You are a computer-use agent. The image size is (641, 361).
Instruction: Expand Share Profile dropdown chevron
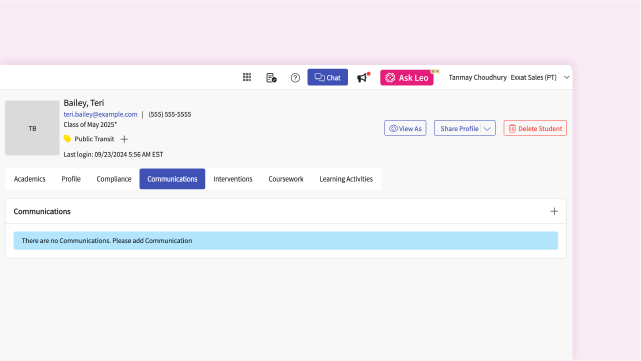pos(487,128)
